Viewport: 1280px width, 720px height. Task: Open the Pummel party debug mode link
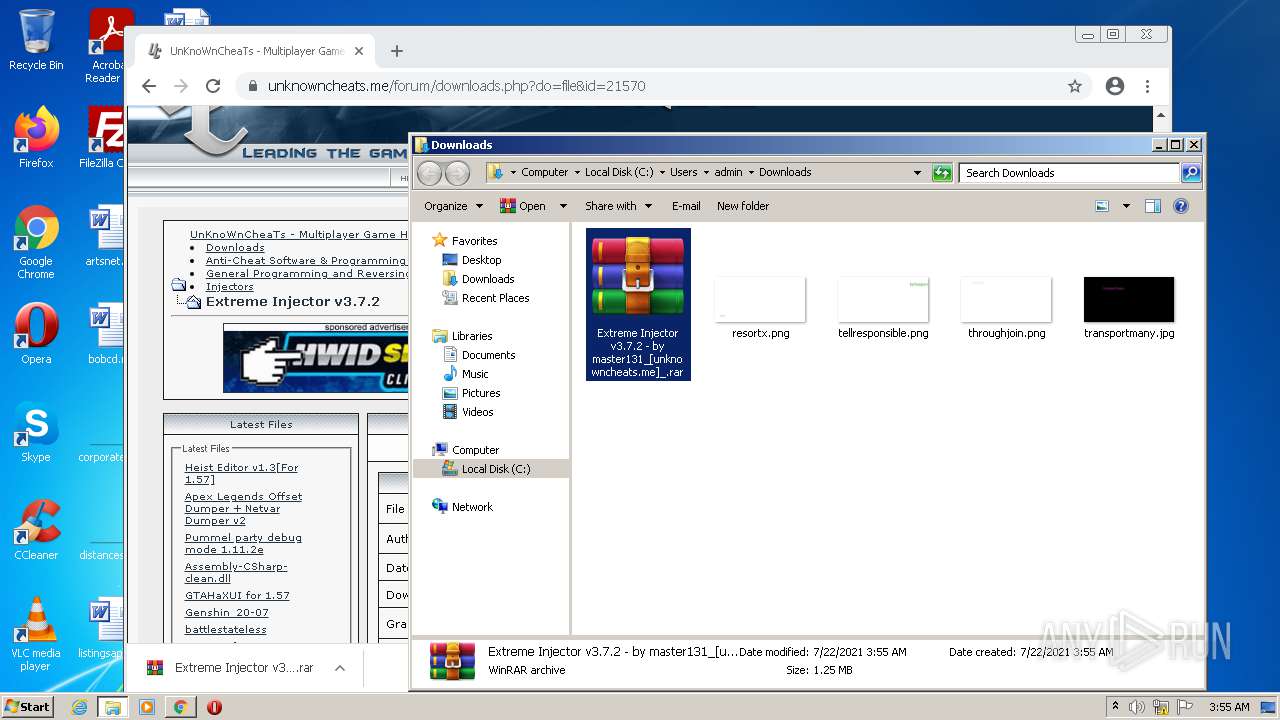[243, 544]
